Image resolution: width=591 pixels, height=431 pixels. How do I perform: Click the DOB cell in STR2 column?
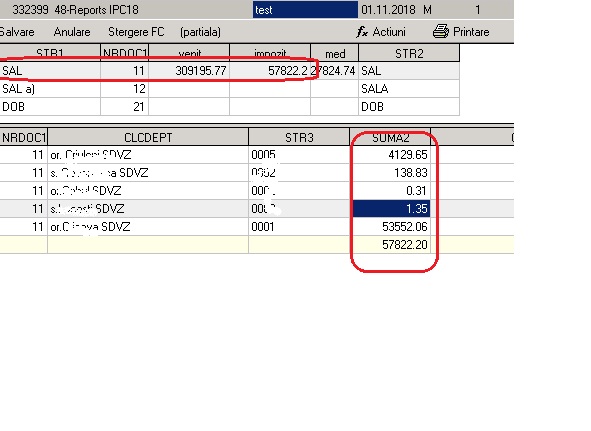409,107
